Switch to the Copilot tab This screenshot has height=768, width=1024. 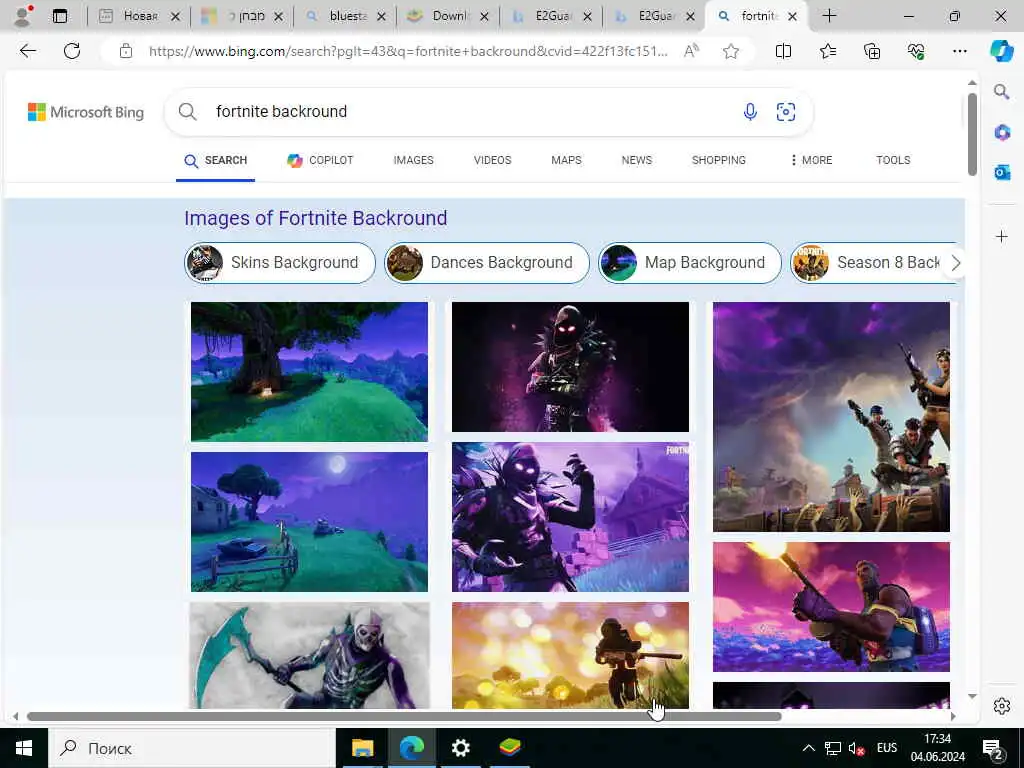tap(320, 160)
